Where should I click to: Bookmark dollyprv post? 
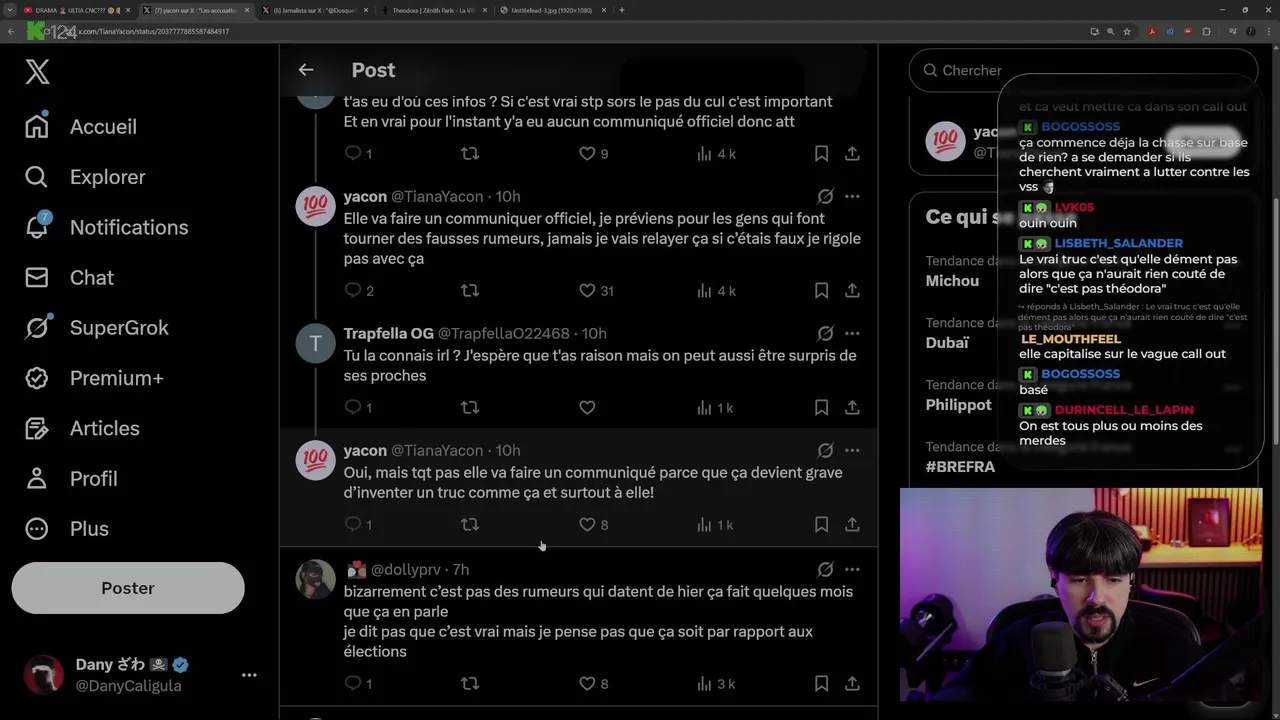click(x=821, y=683)
